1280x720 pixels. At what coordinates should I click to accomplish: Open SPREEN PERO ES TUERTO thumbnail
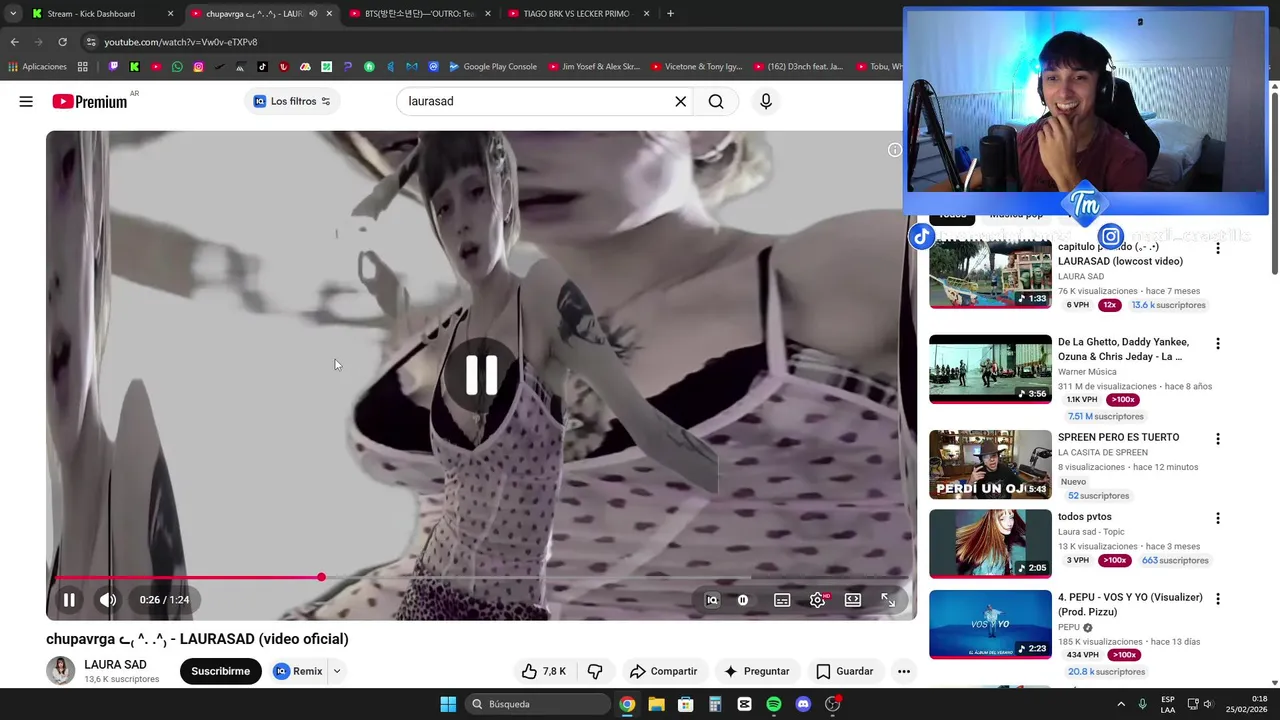(990, 465)
